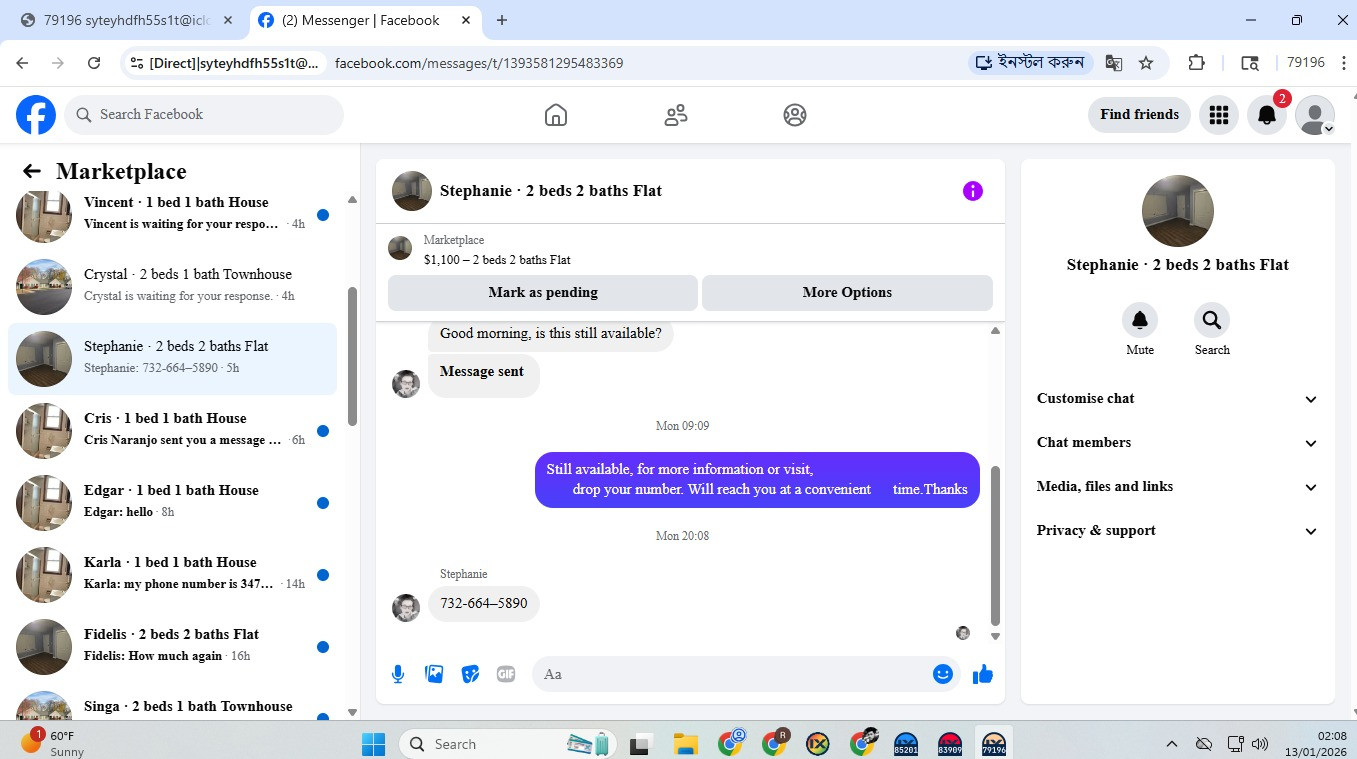Open the Facebook logo home link
The width and height of the screenshot is (1357, 759).
(x=36, y=115)
